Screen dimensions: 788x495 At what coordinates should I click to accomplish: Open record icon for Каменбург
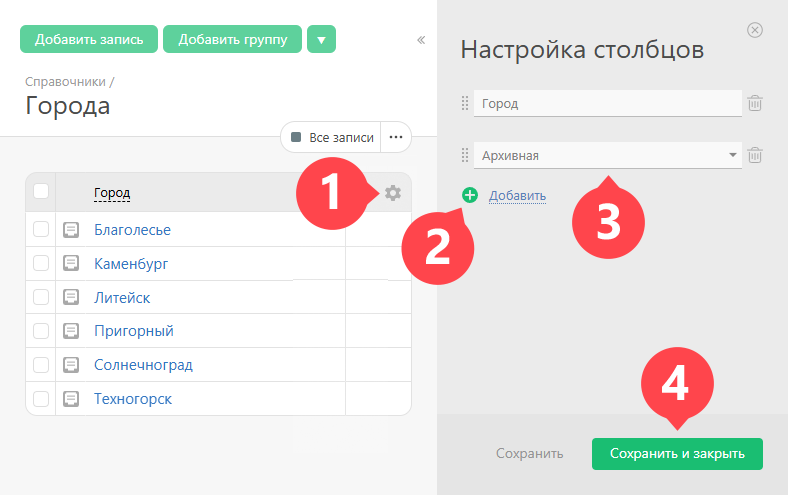71,263
